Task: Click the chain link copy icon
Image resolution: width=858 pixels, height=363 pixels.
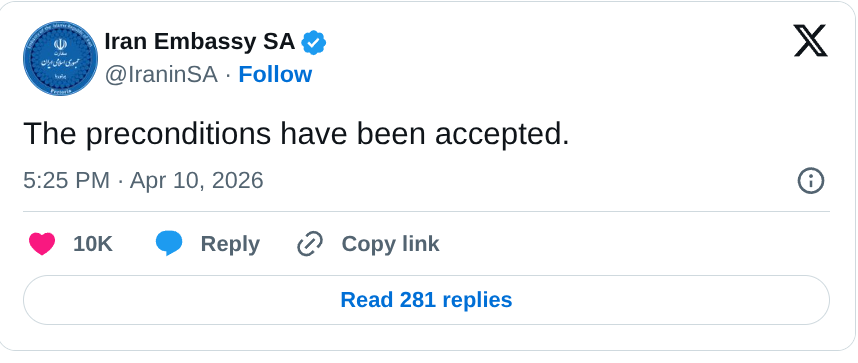Action: click(x=310, y=244)
